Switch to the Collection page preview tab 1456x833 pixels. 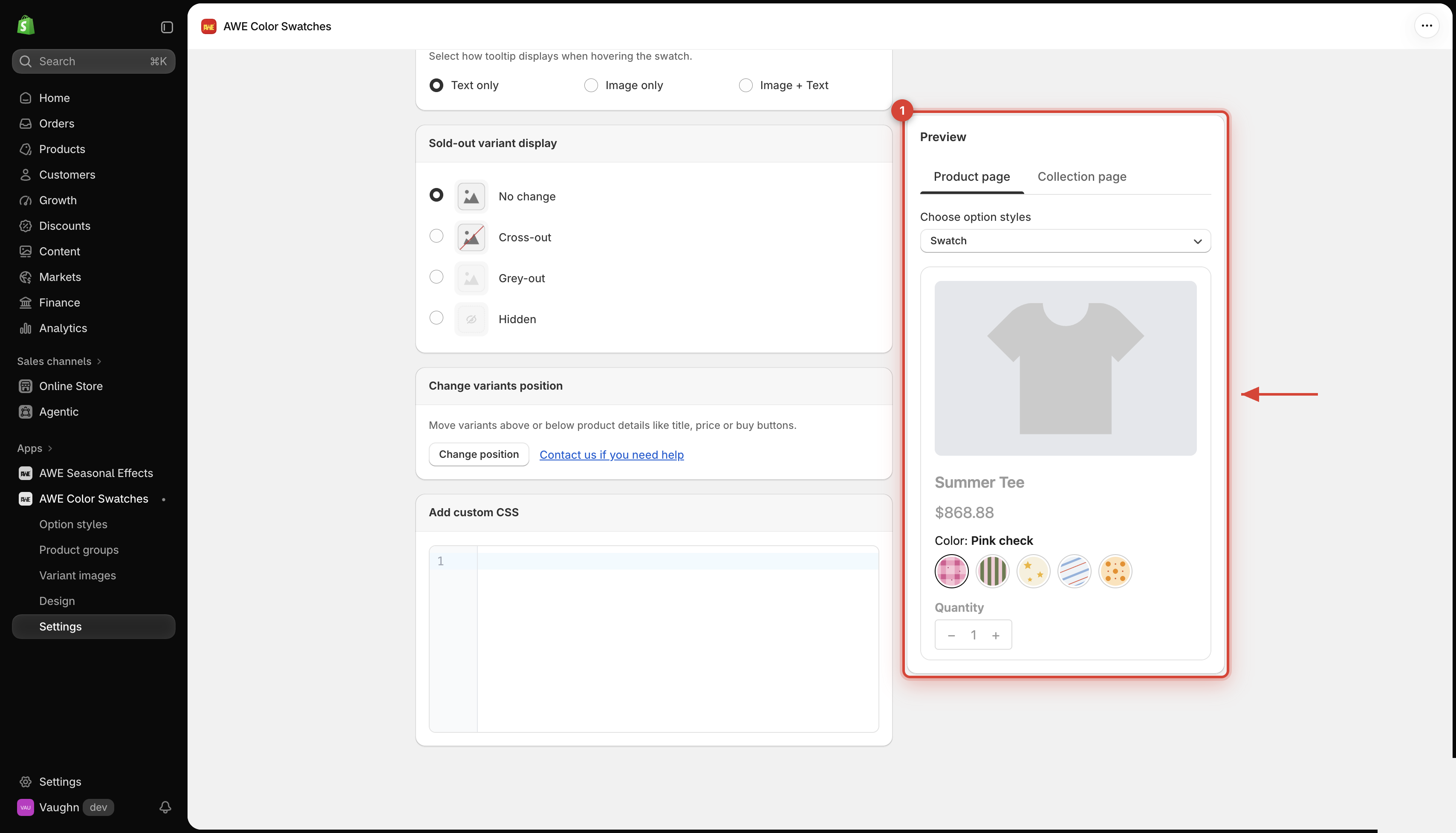(x=1081, y=177)
